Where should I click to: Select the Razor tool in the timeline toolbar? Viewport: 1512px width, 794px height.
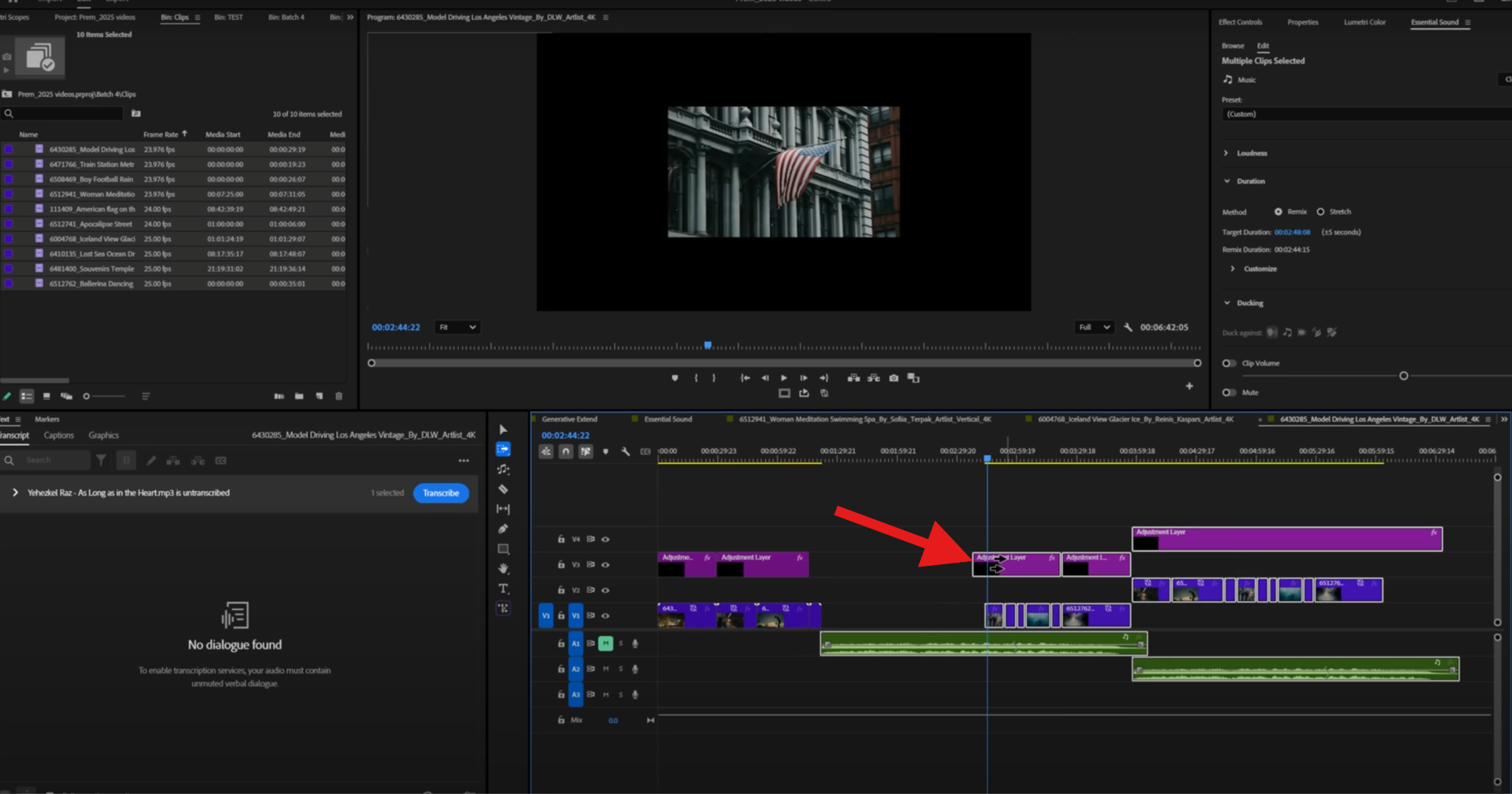click(504, 490)
